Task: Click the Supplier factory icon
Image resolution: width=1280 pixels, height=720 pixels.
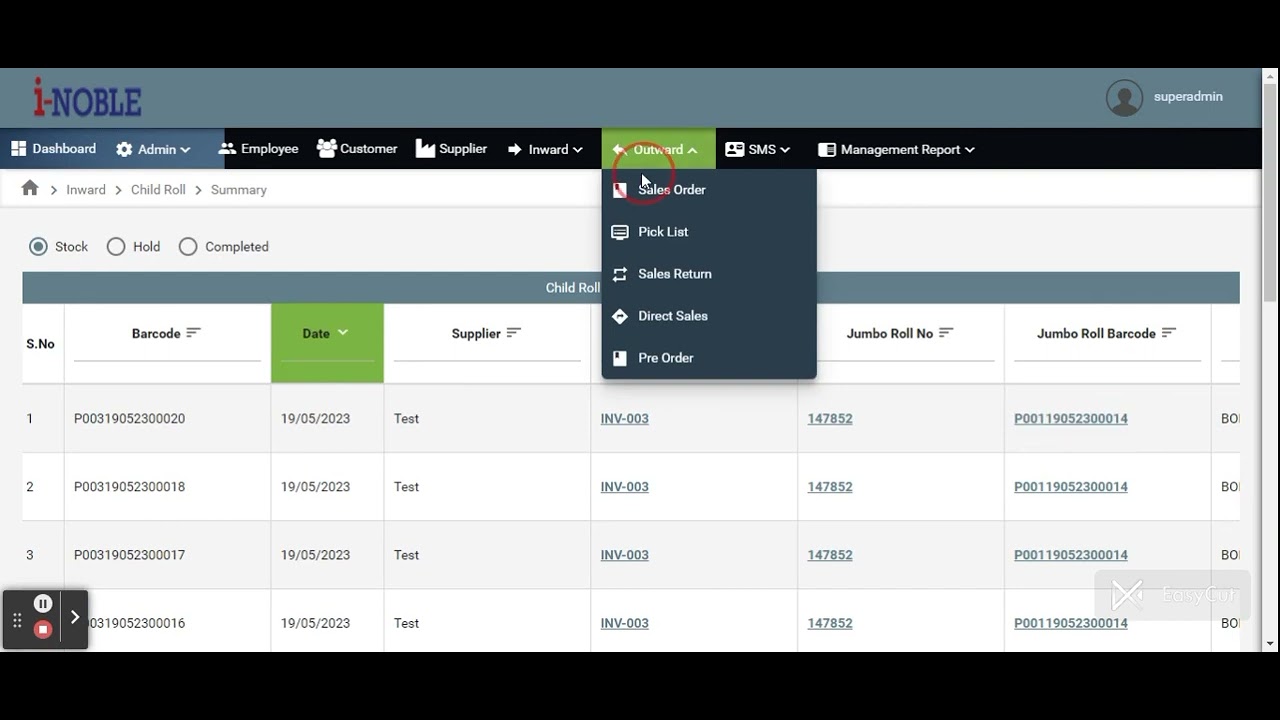Action: [425, 148]
